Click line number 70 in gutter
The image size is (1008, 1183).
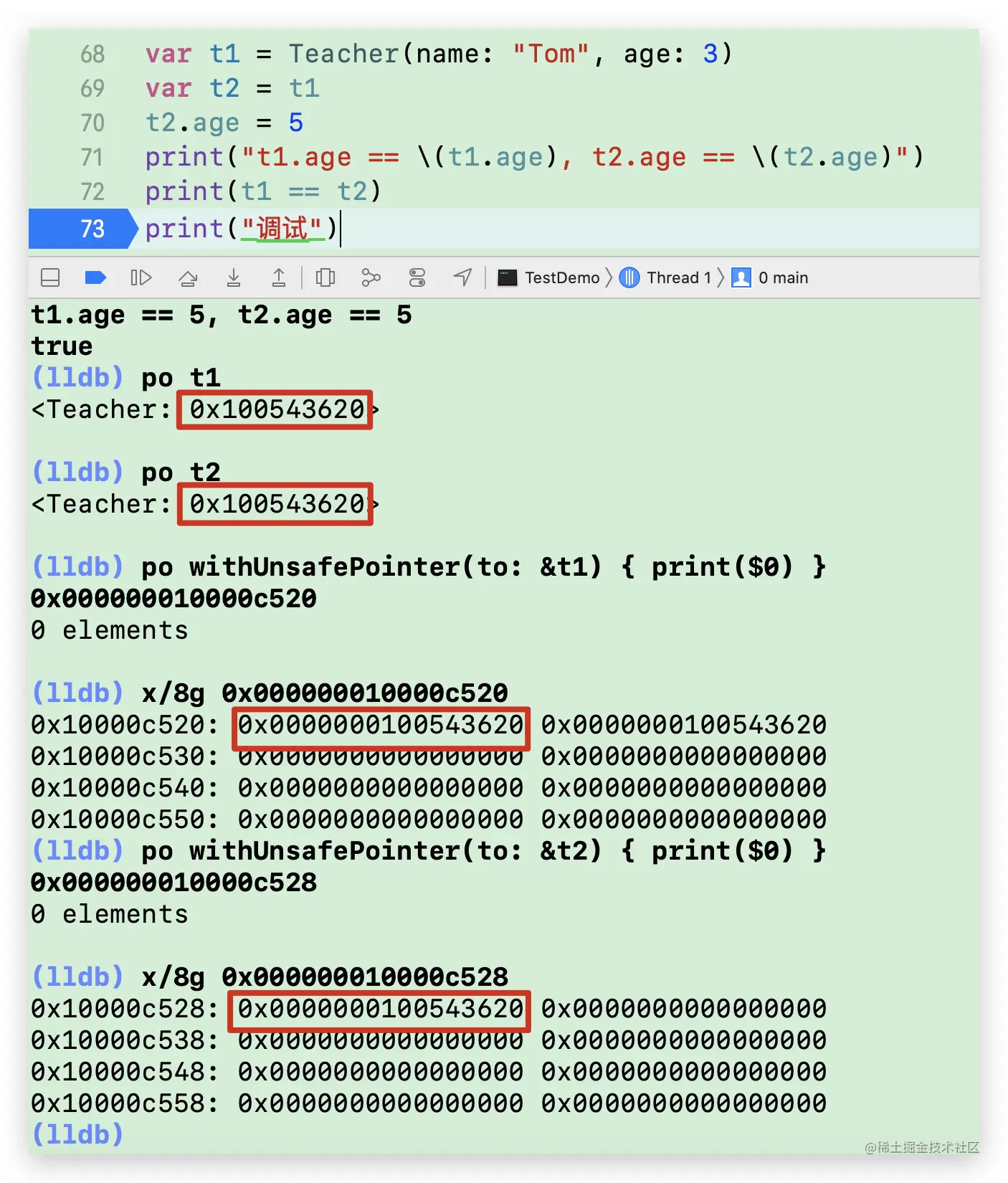(92, 123)
